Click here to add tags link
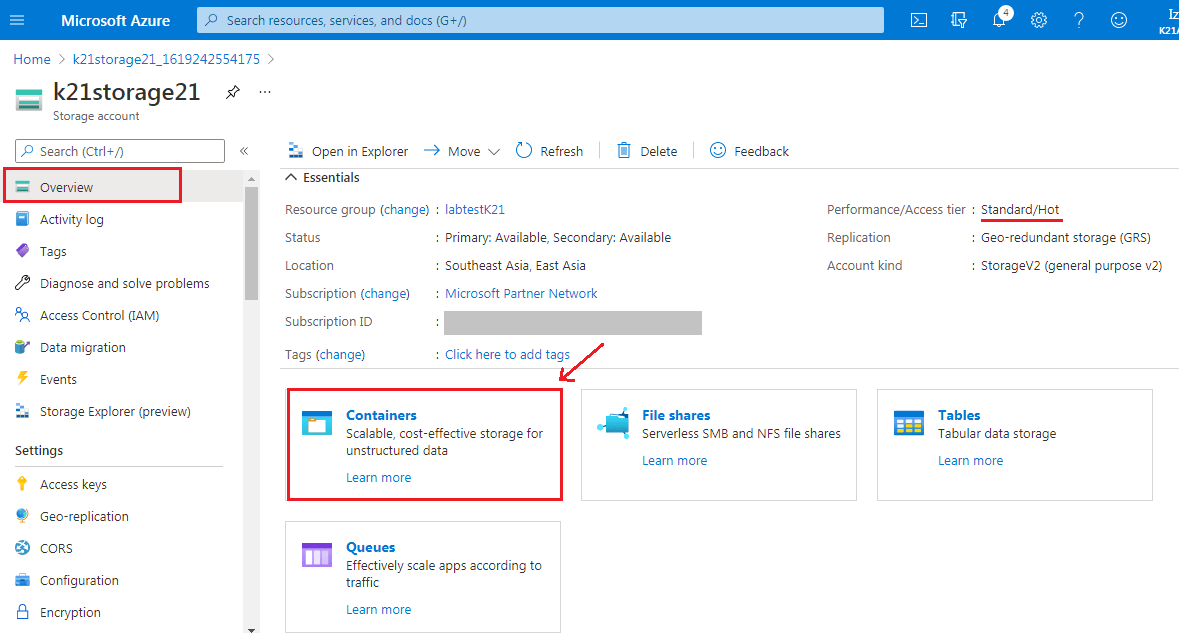Image resolution: width=1179 pixels, height=633 pixels. tap(507, 354)
